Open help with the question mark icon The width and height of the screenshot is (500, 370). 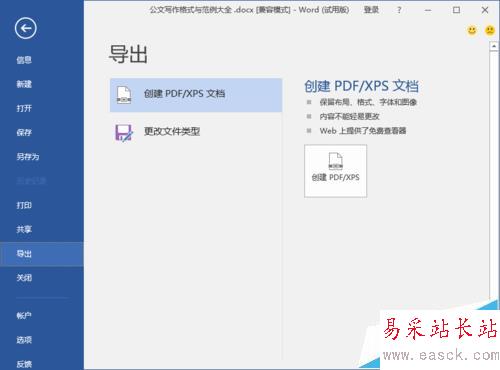(399, 10)
